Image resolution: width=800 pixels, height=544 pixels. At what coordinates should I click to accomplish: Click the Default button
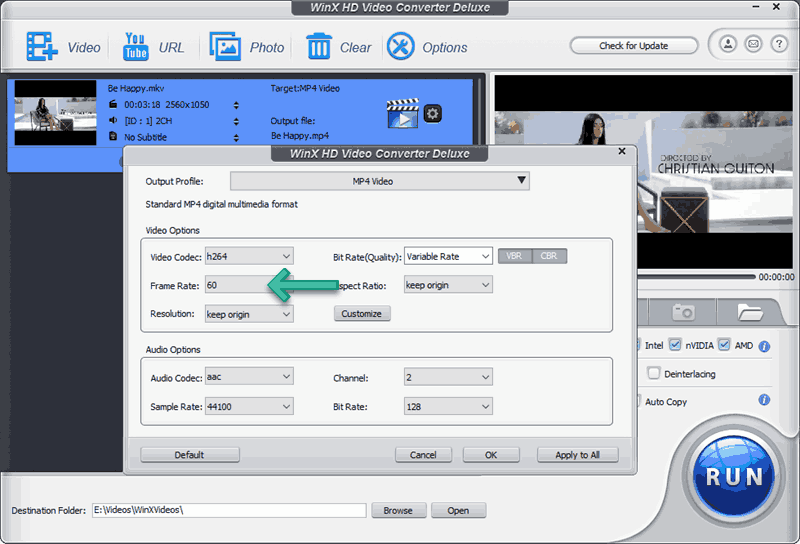[190, 455]
